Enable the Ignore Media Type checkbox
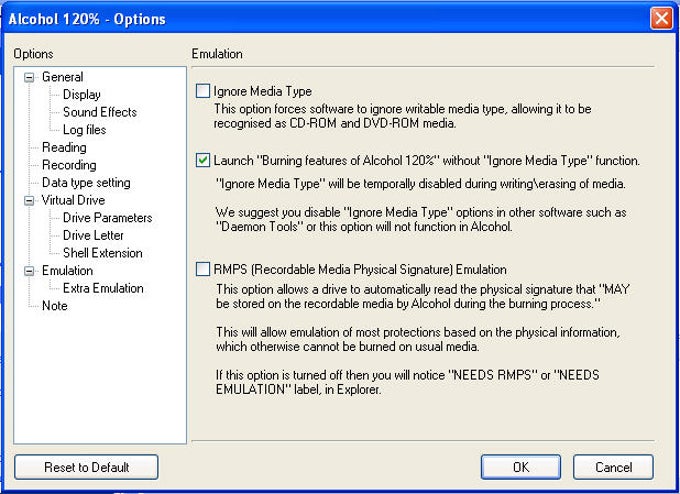Viewport: 680px width, 494px height. (x=203, y=91)
